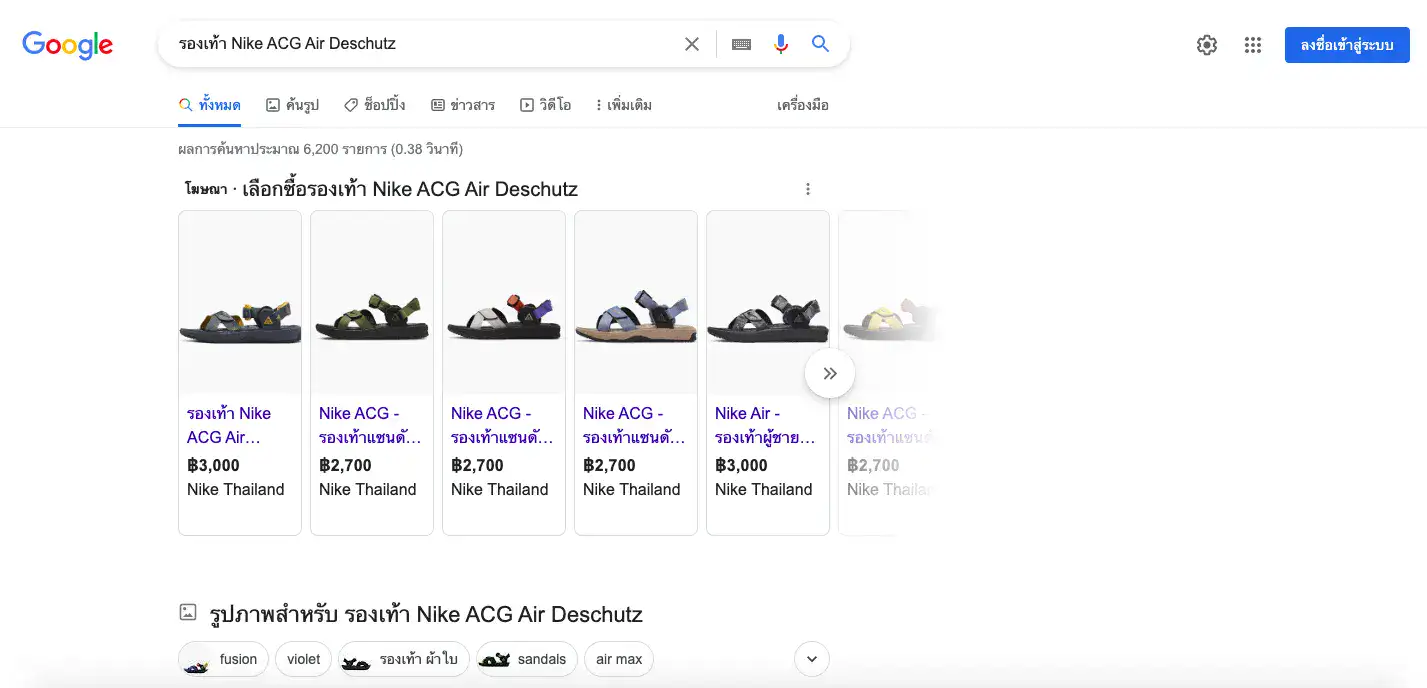Click the sign-in button ลงชื่อเข้าสู่ระบบ

click(1347, 44)
